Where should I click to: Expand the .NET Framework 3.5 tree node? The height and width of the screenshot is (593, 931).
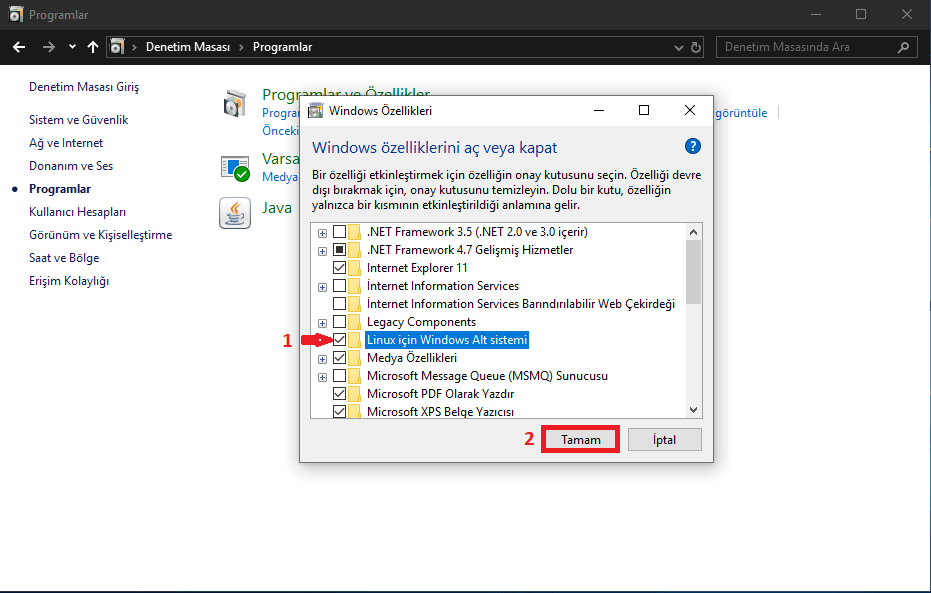pos(322,232)
